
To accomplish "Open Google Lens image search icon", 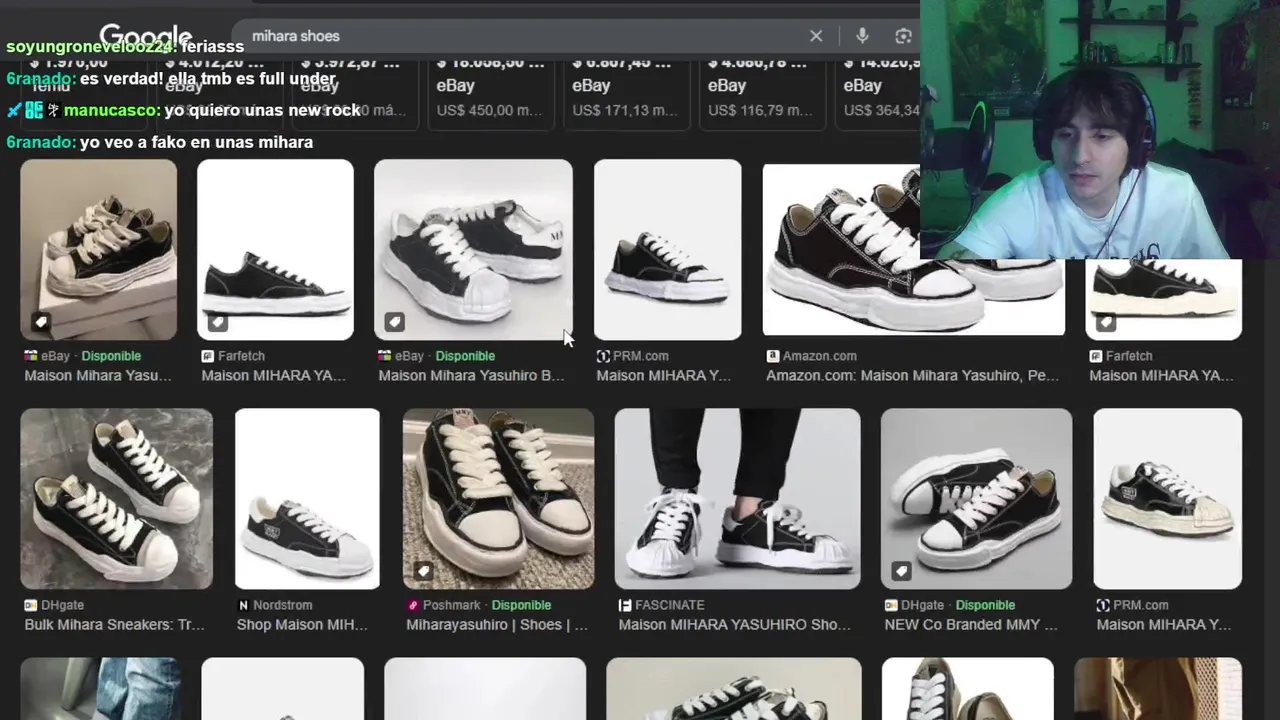I will (x=903, y=36).
